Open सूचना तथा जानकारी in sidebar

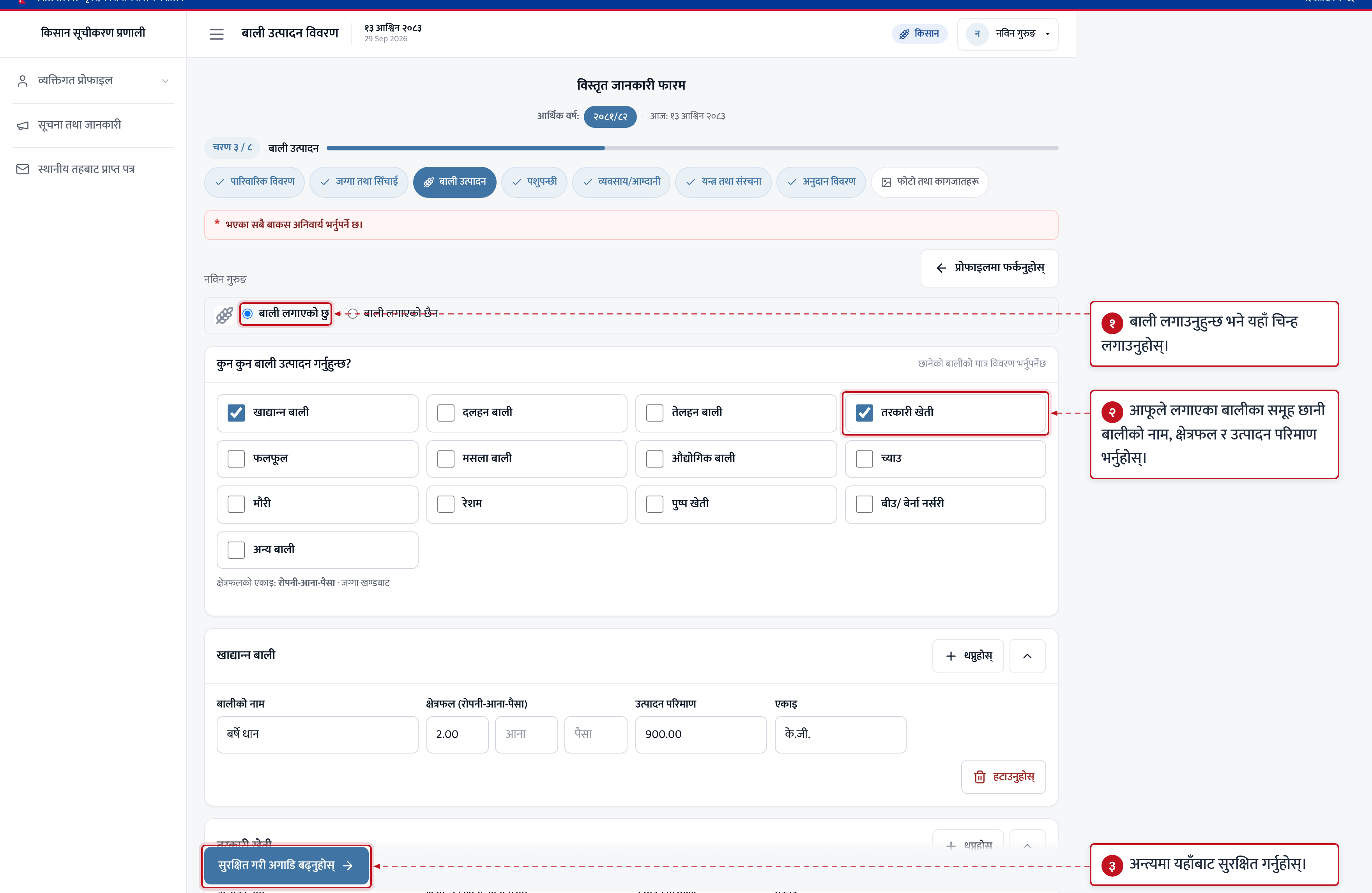(94, 125)
